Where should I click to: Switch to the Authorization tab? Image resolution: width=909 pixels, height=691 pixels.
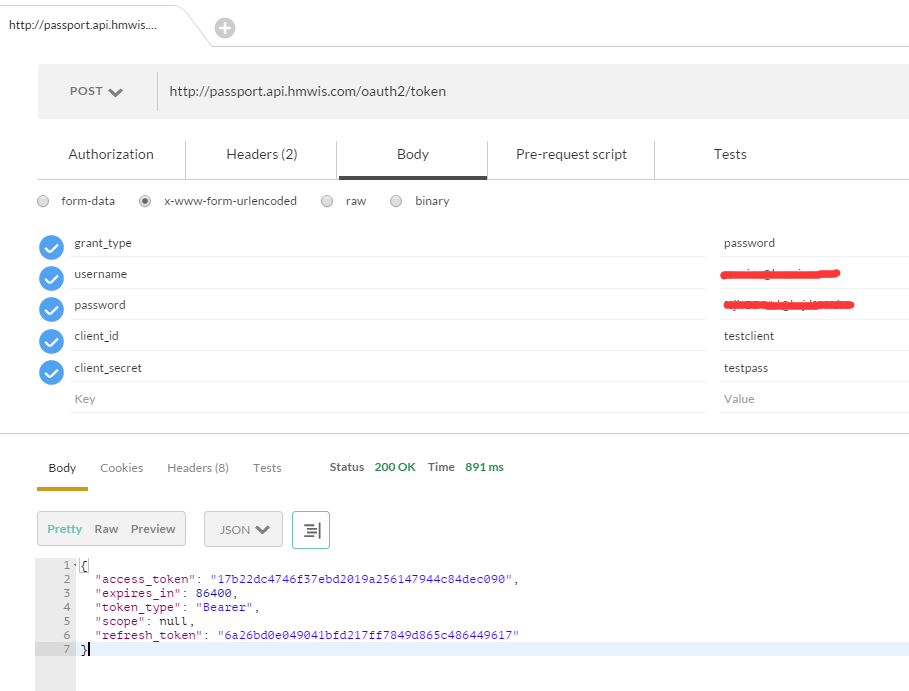pos(111,155)
